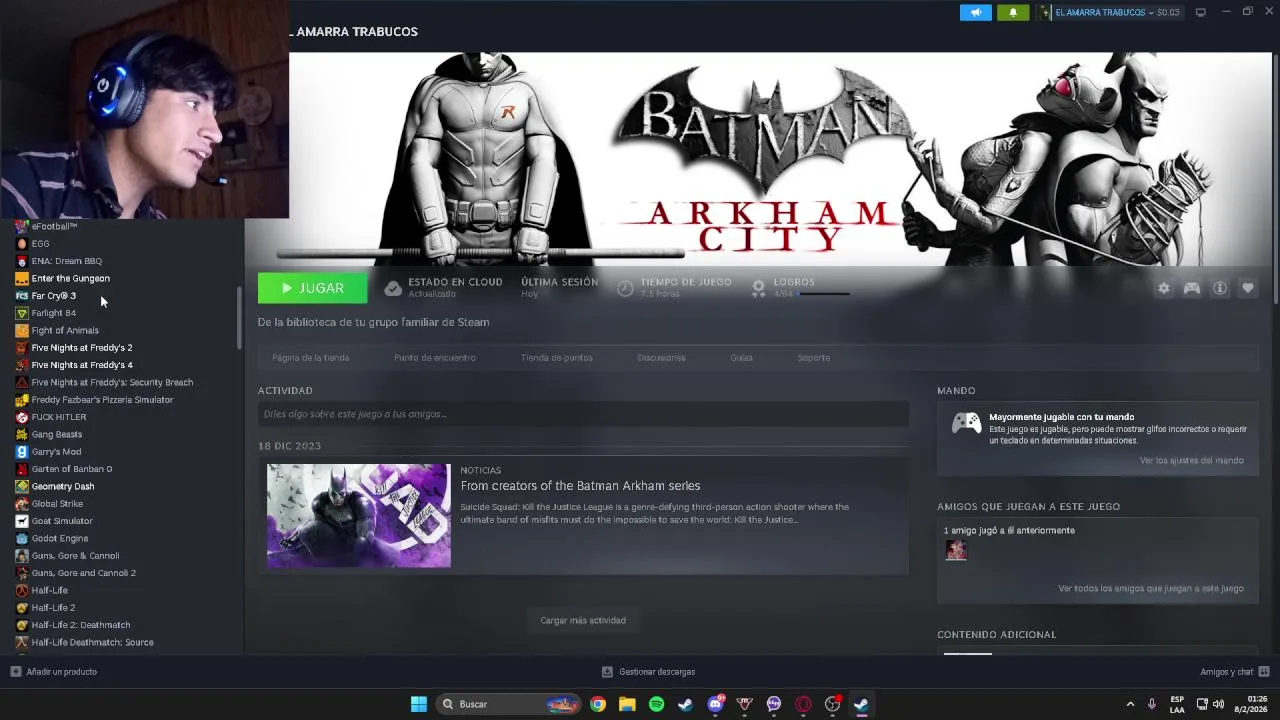Click the Gang Beasts game icon

click(22, 435)
